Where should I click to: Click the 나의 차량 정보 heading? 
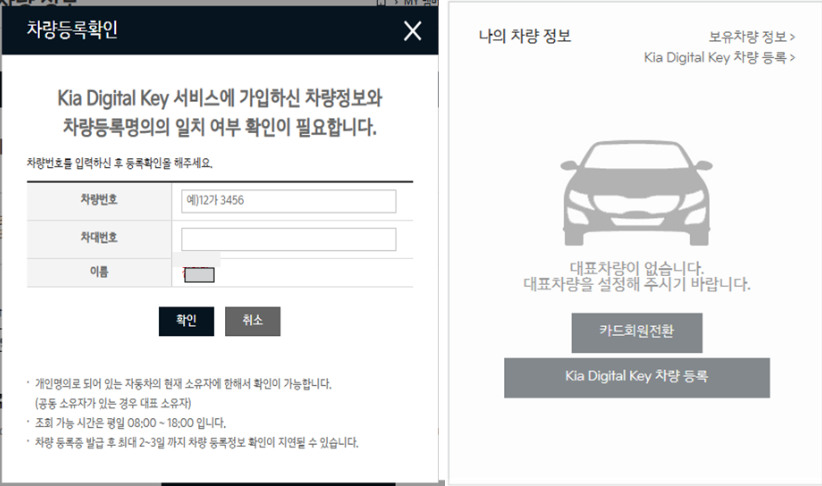525,36
